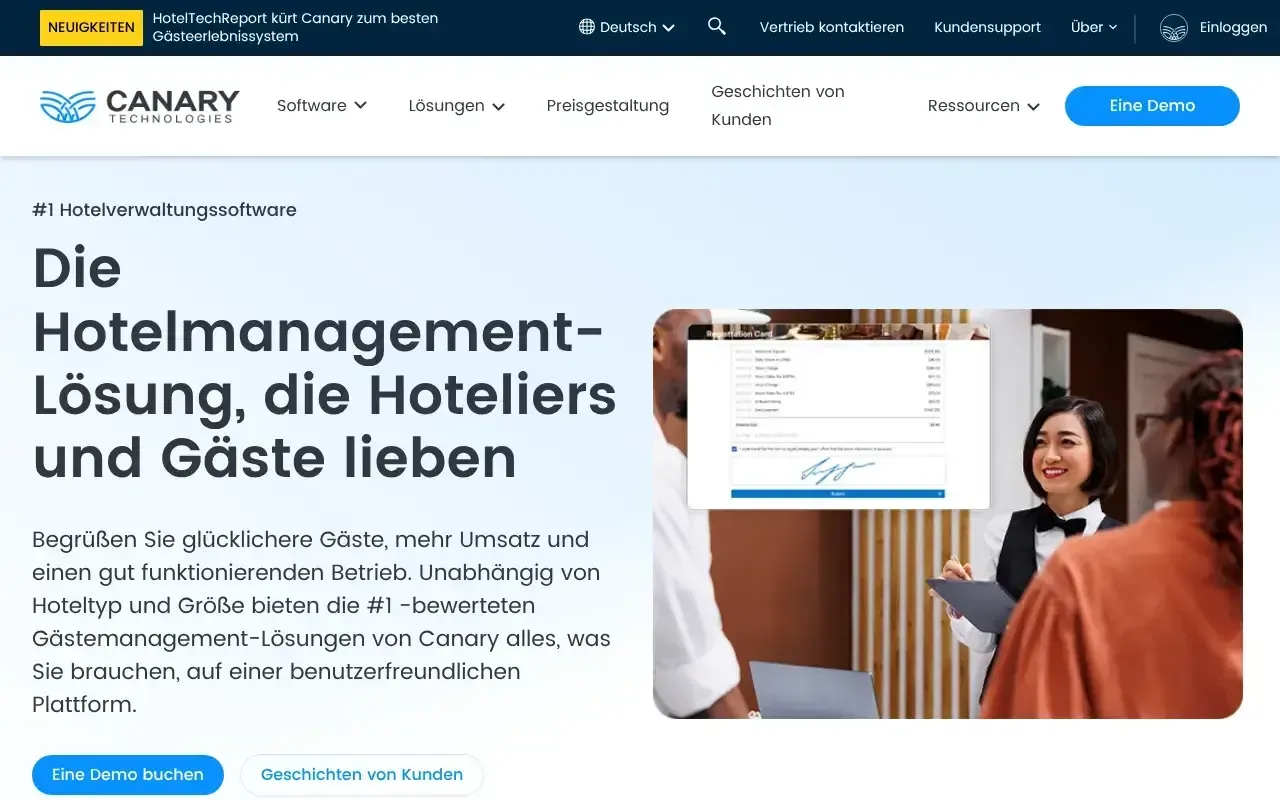Select the yellow NEUIGKEITEN badge
This screenshot has height=800, width=1280.
[91, 28]
